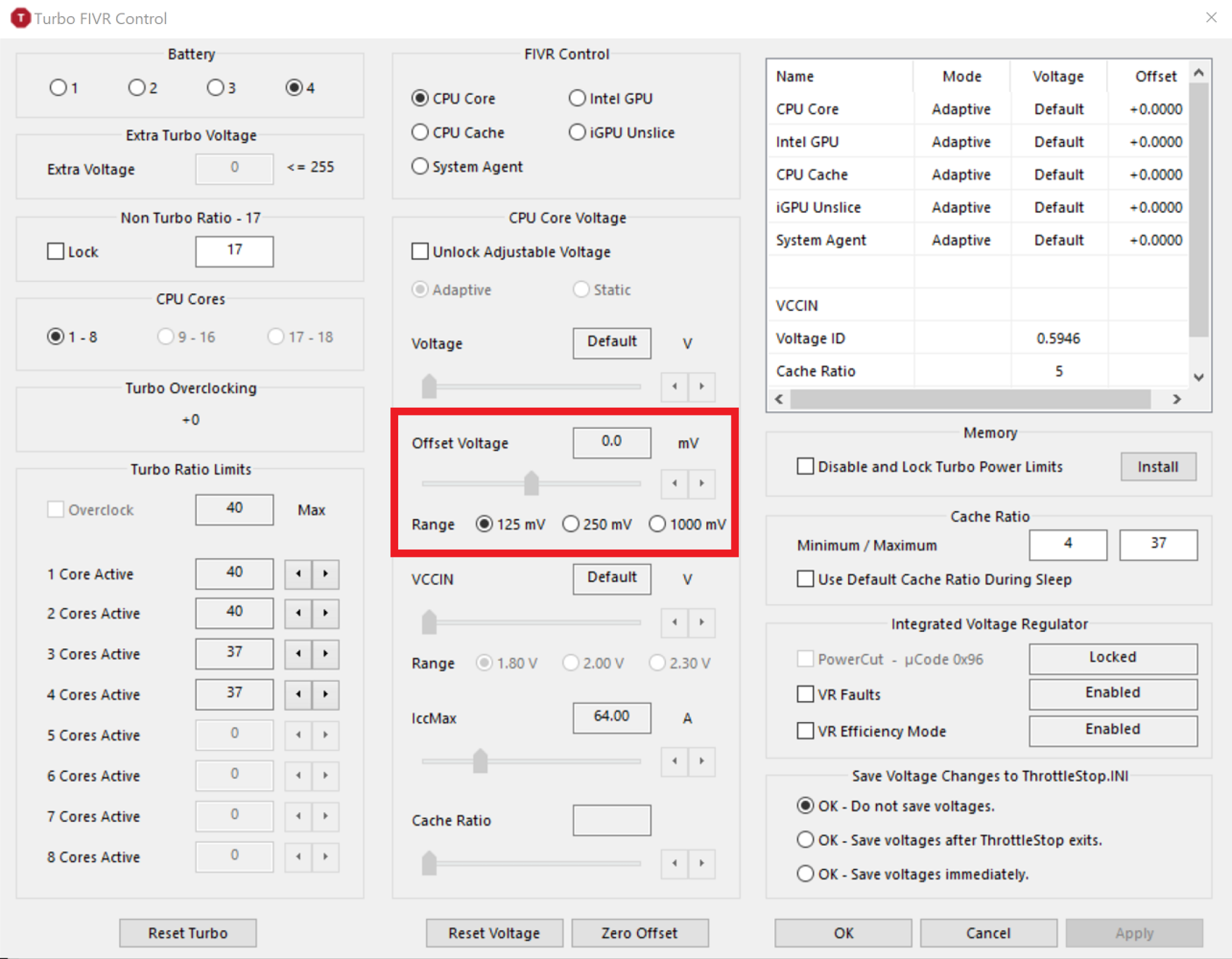The image size is (1232, 959).
Task: Check Use Default Cache Ratio During Sleep
Action: click(x=804, y=578)
